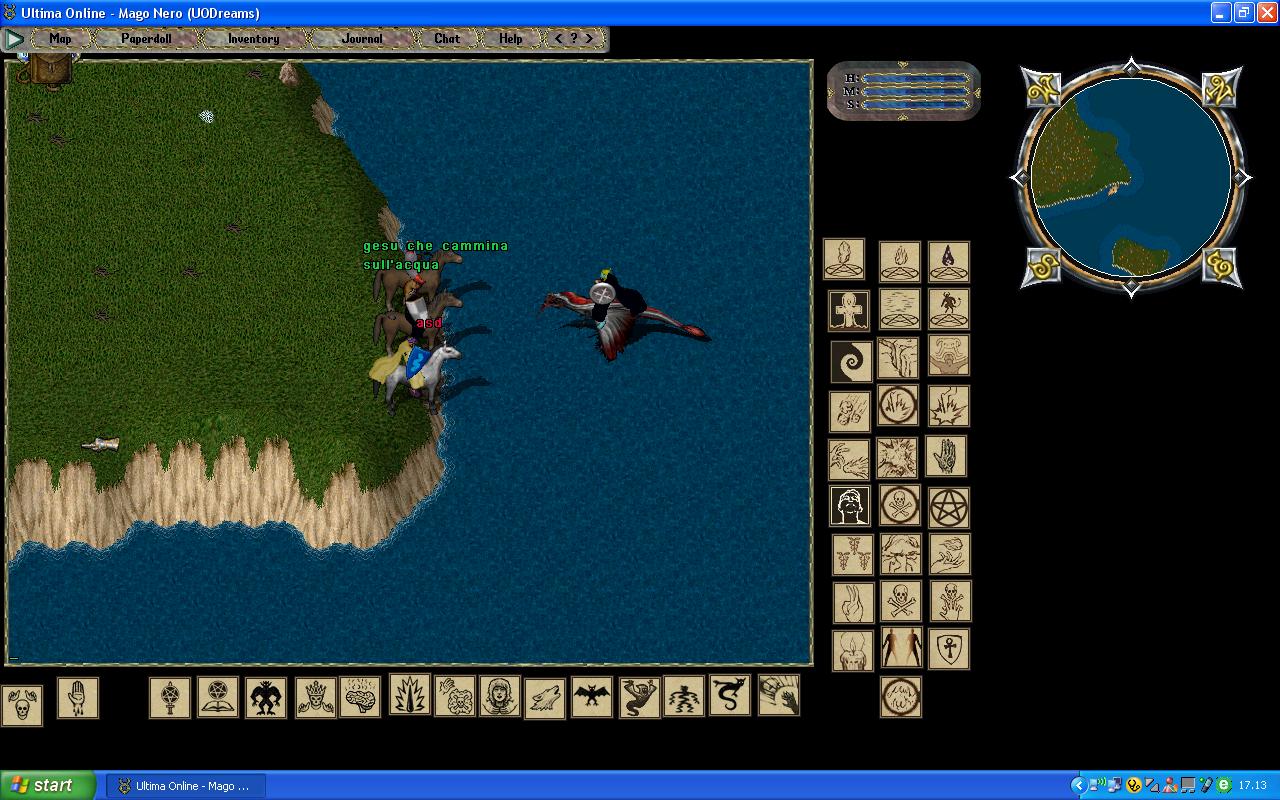Cast the two raised fingers spell icon

tap(853, 603)
